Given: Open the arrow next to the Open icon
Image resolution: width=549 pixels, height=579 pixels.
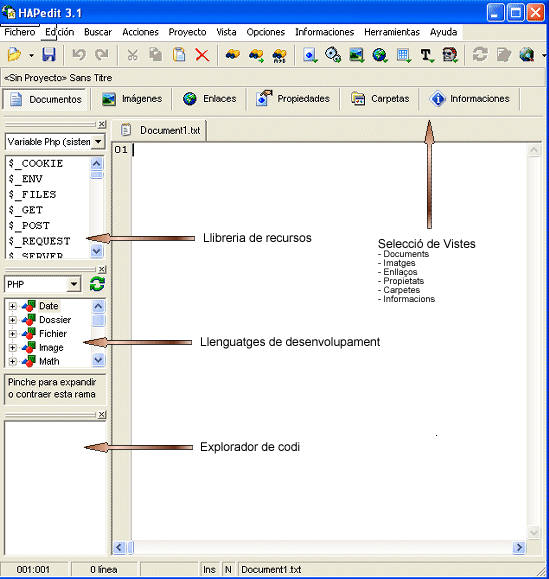Looking at the screenshot, I should click(31, 55).
